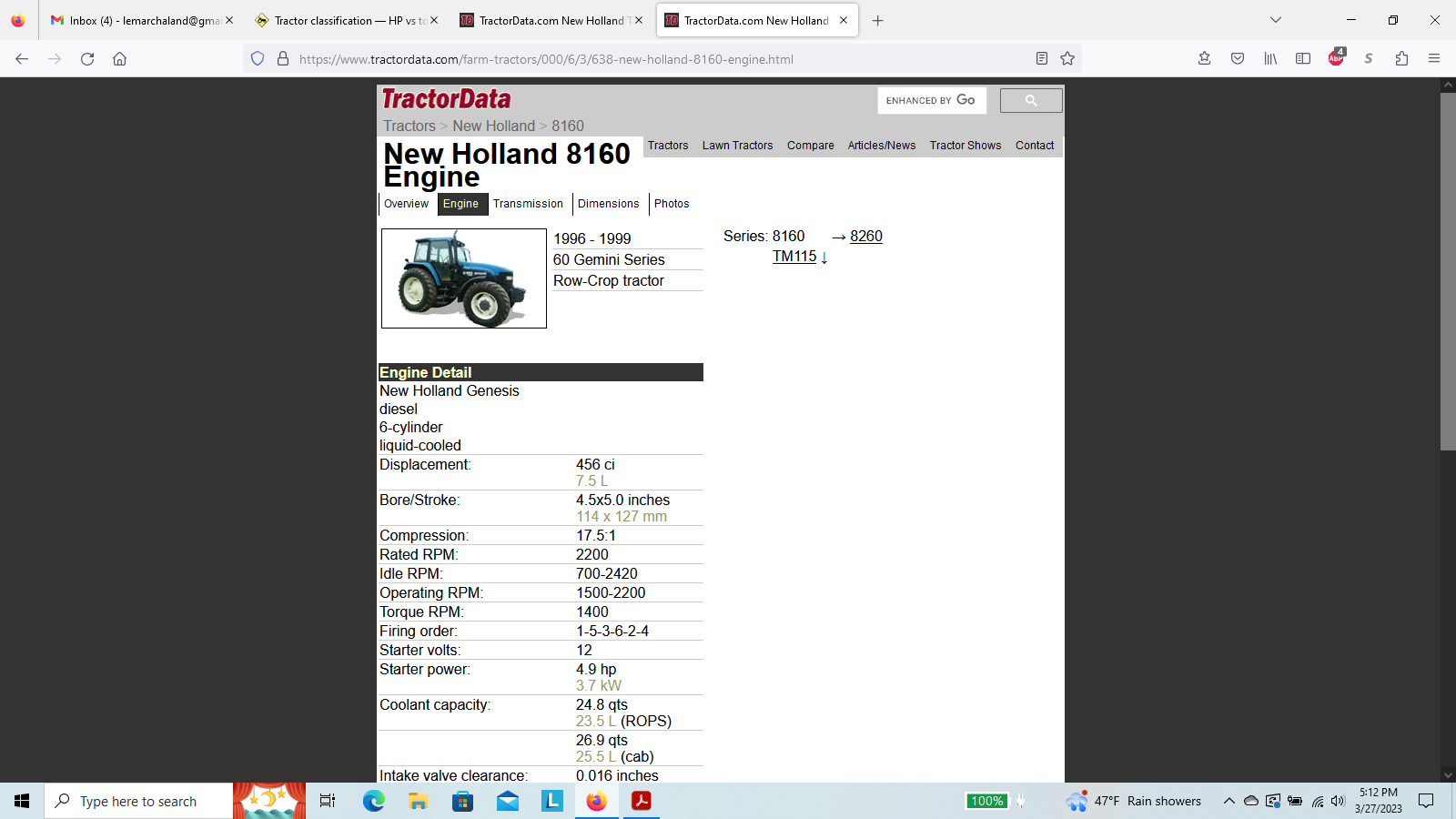This screenshot has width=1456, height=819.
Task: Open Adobe Acrobat from the taskbar
Action: point(642,801)
